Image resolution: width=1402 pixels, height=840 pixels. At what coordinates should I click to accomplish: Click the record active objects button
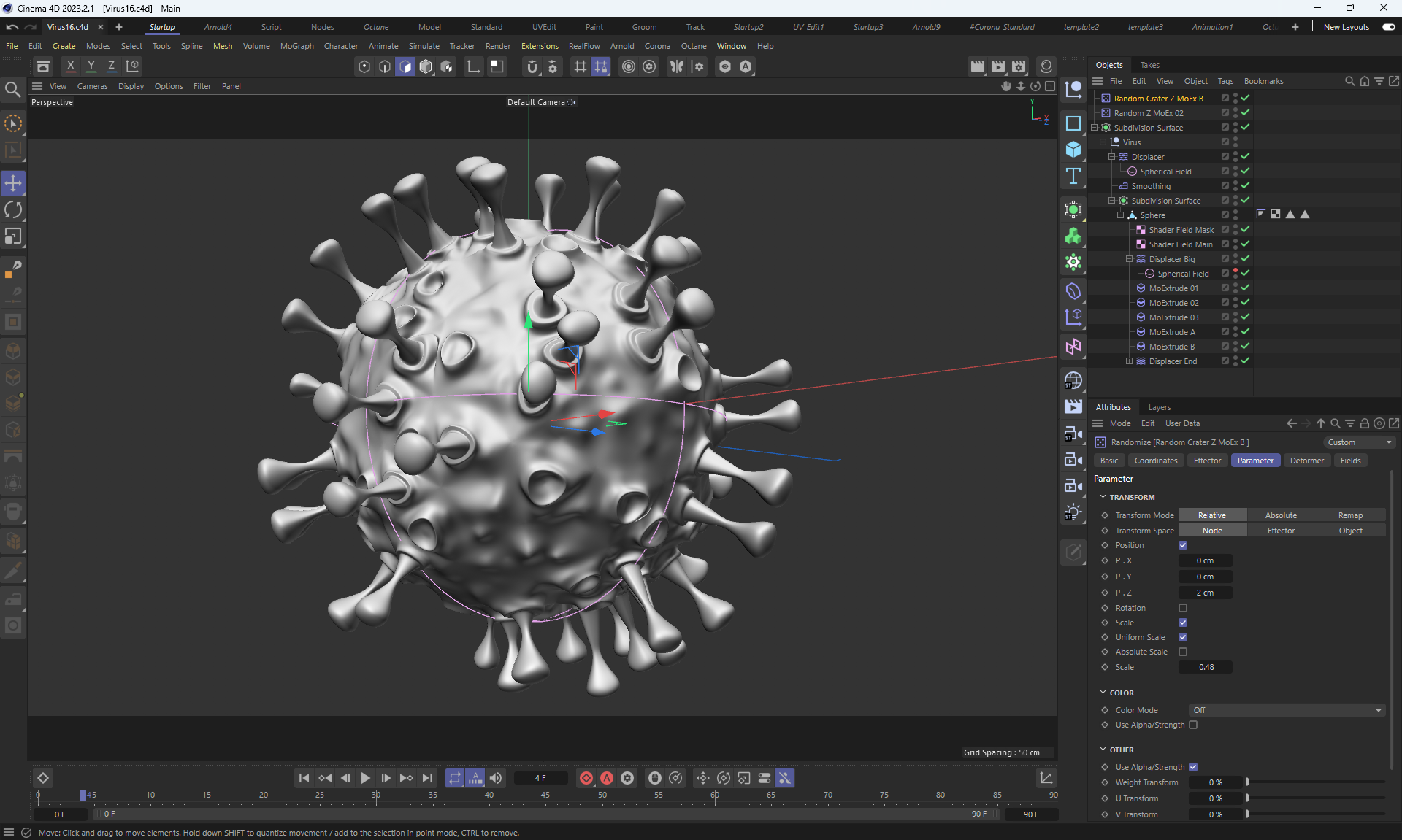(586, 778)
